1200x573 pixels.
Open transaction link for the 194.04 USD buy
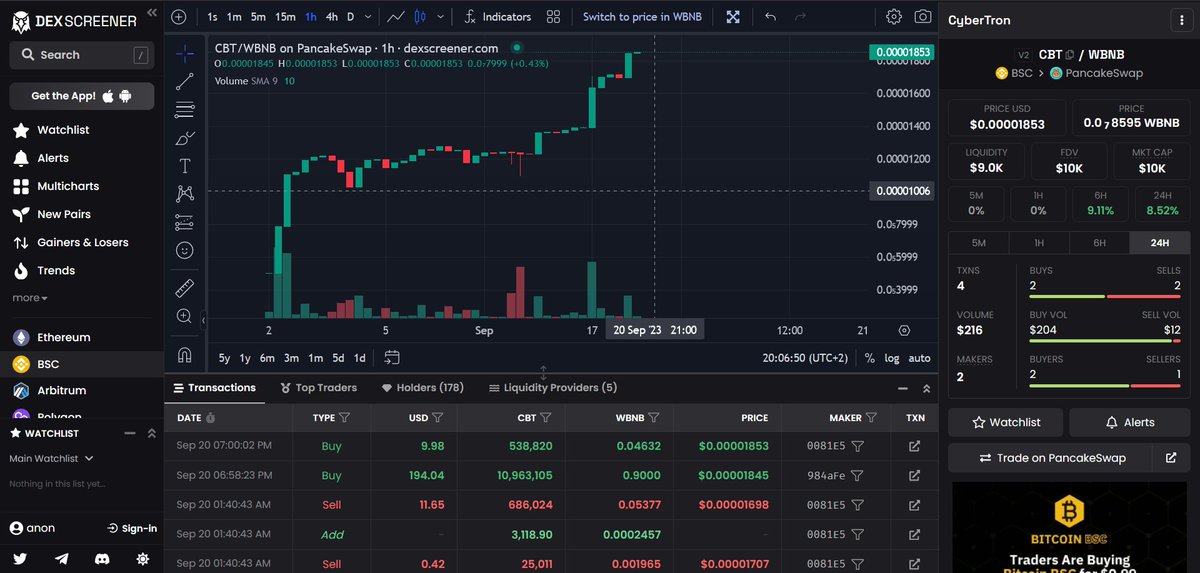914,476
